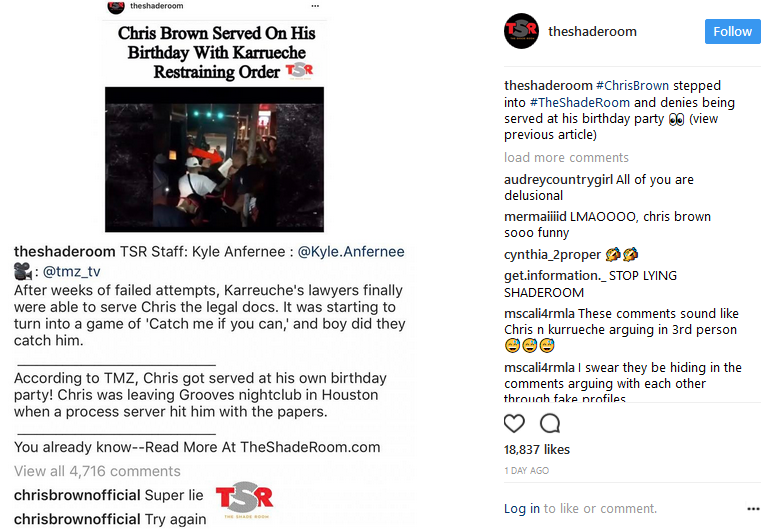This screenshot has height=529, width=765.
Task: View the 18,837 likes count
Action: point(537,449)
